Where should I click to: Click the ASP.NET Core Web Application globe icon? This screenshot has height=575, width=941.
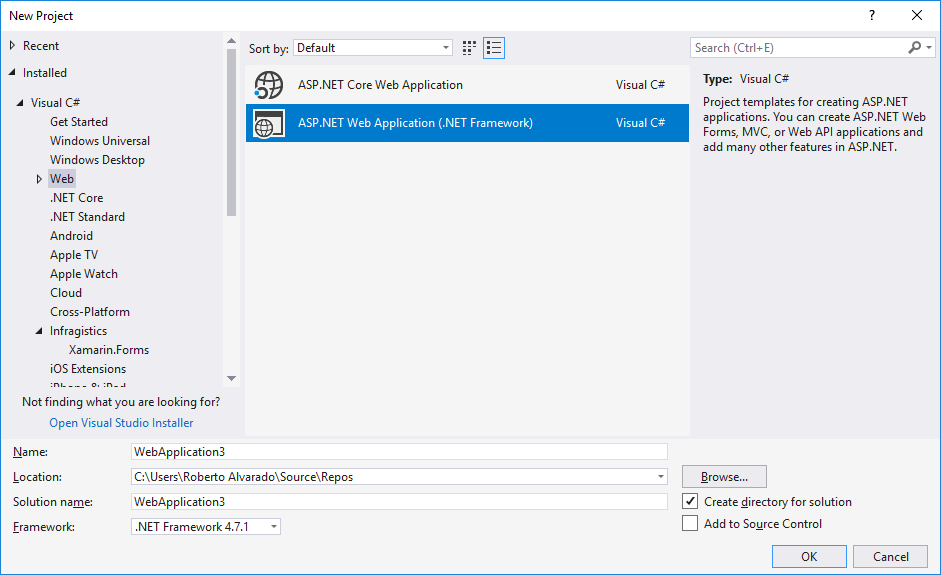click(x=268, y=85)
